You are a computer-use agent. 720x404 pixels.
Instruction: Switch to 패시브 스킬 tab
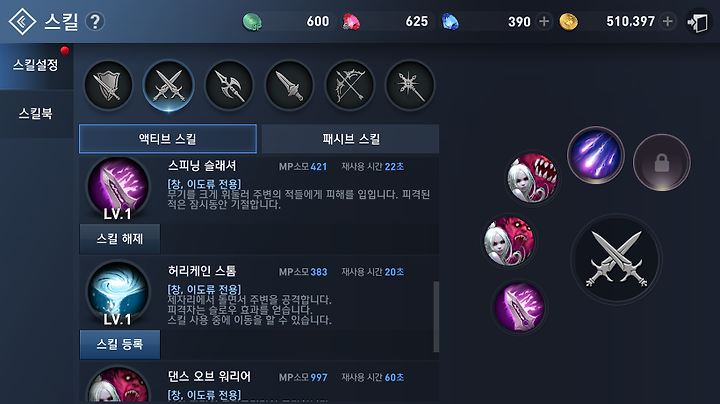350,139
